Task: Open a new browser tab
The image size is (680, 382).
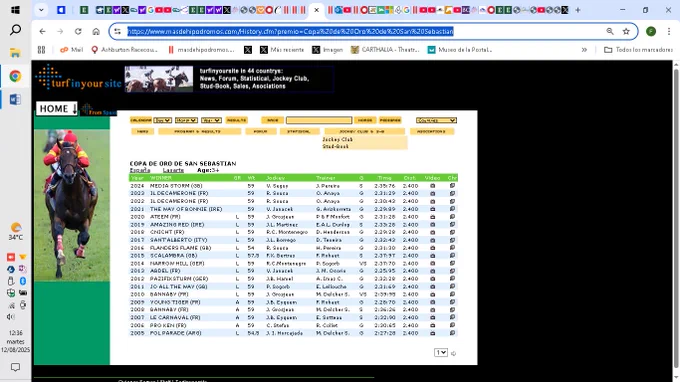Action: 578,10
